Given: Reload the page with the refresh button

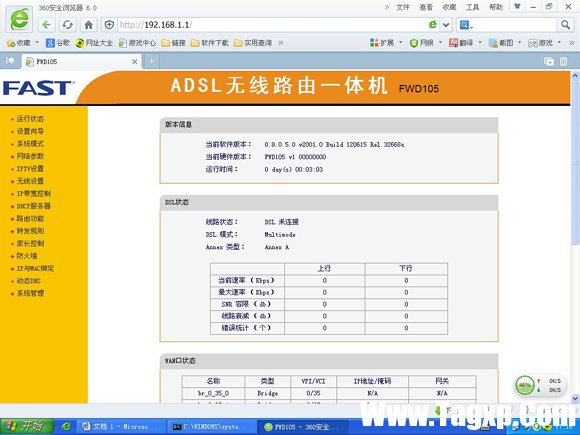Looking at the screenshot, I should point(67,25).
